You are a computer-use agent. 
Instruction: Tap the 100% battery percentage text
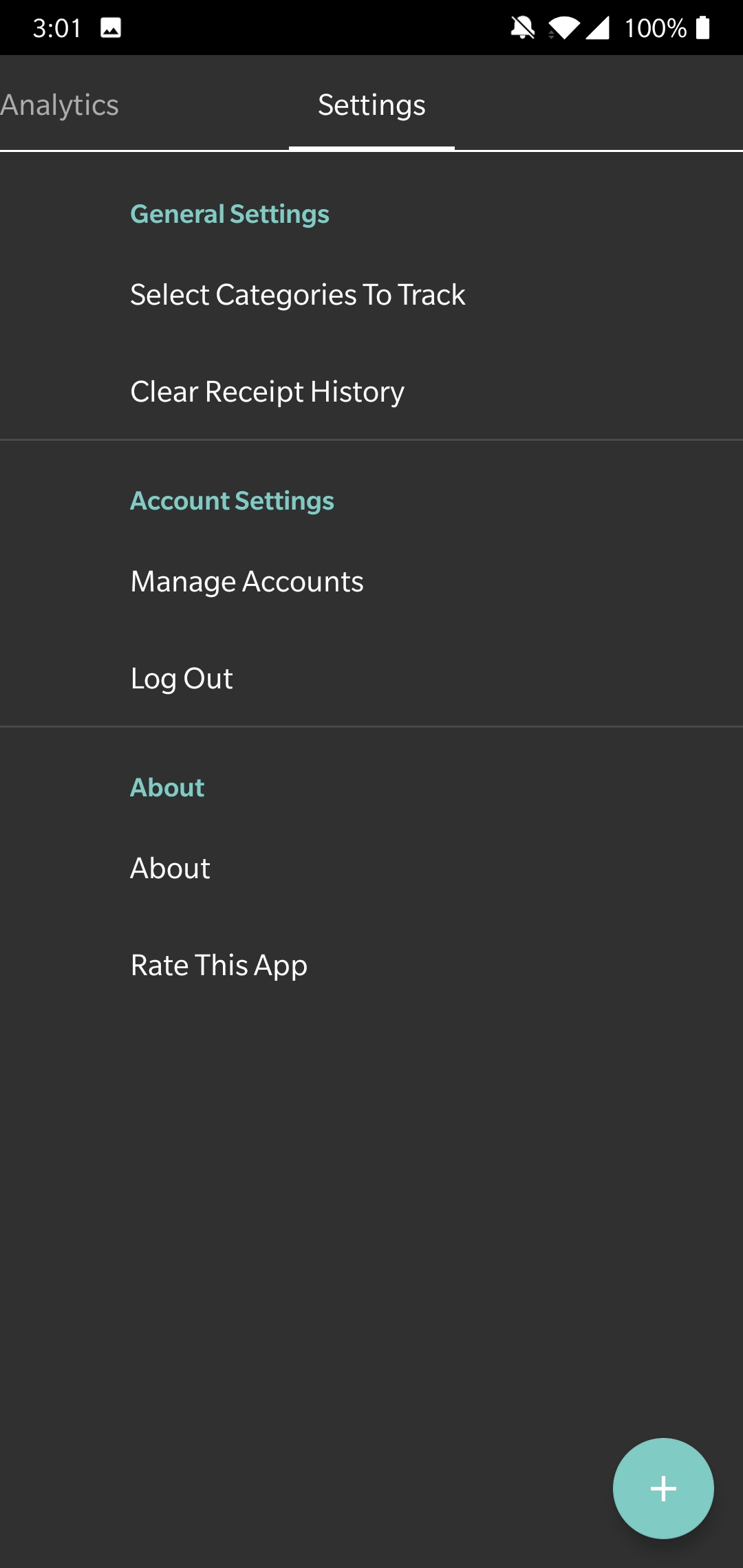655,28
